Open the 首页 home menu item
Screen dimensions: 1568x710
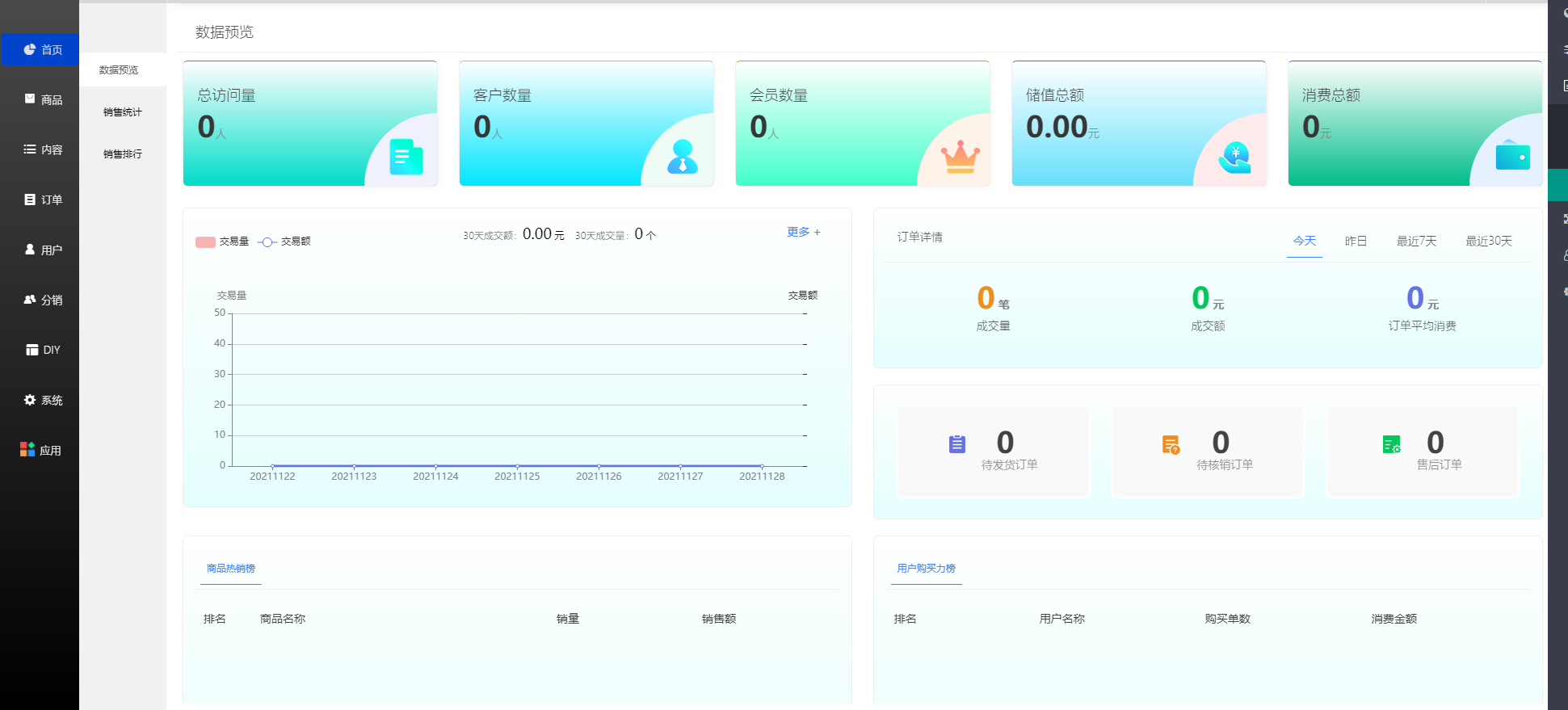coord(40,50)
